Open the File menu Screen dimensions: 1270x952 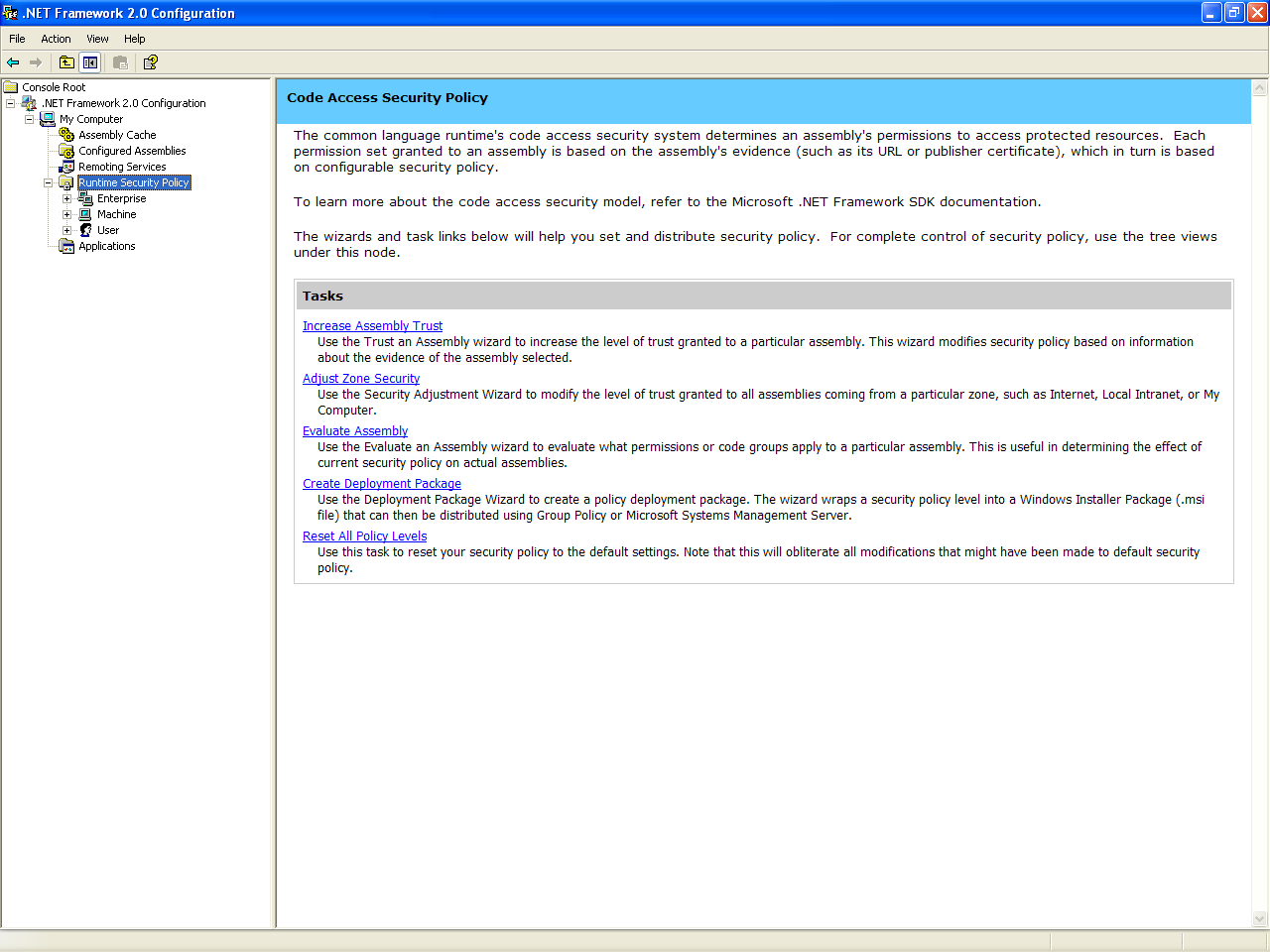click(x=17, y=39)
